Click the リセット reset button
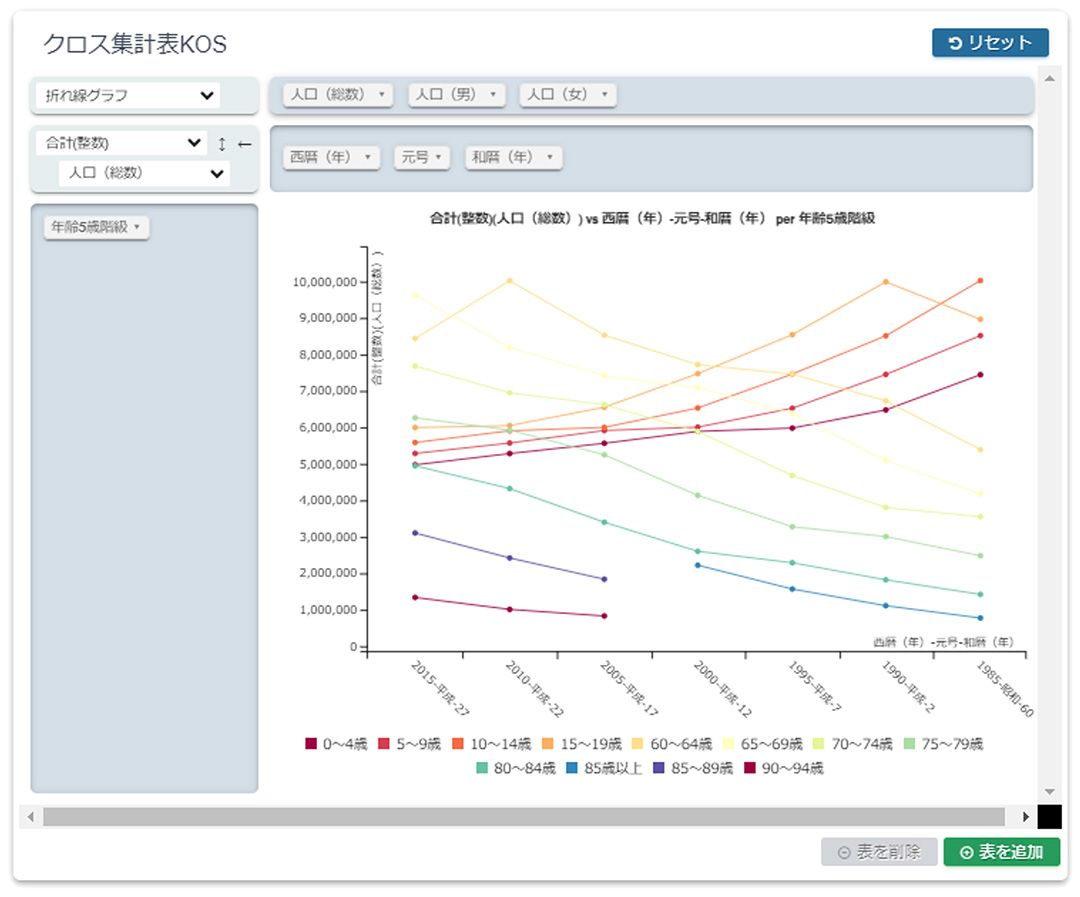This screenshot has height=897, width=1080. 990,43
